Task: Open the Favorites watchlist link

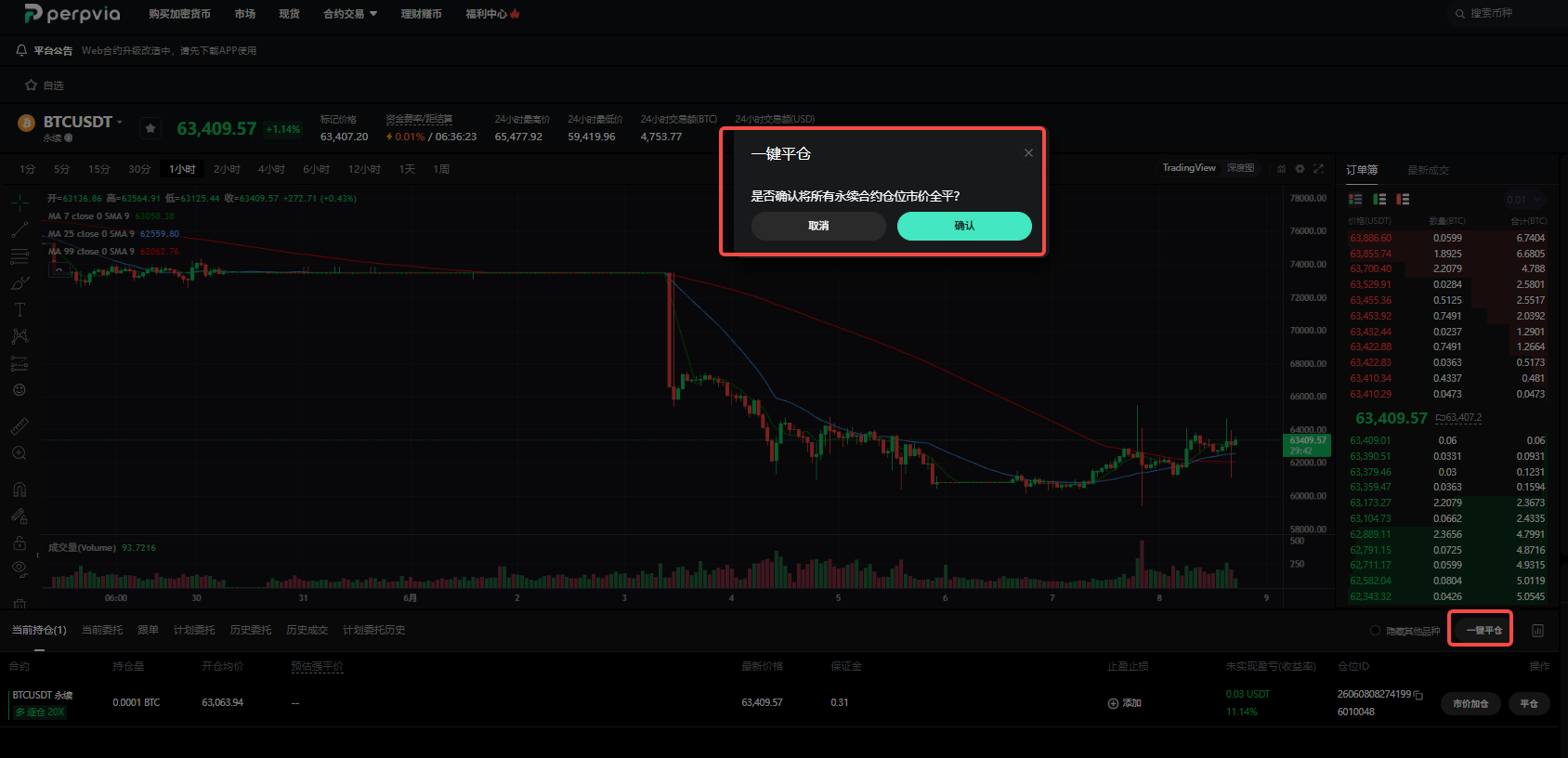Action: click(45, 85)
